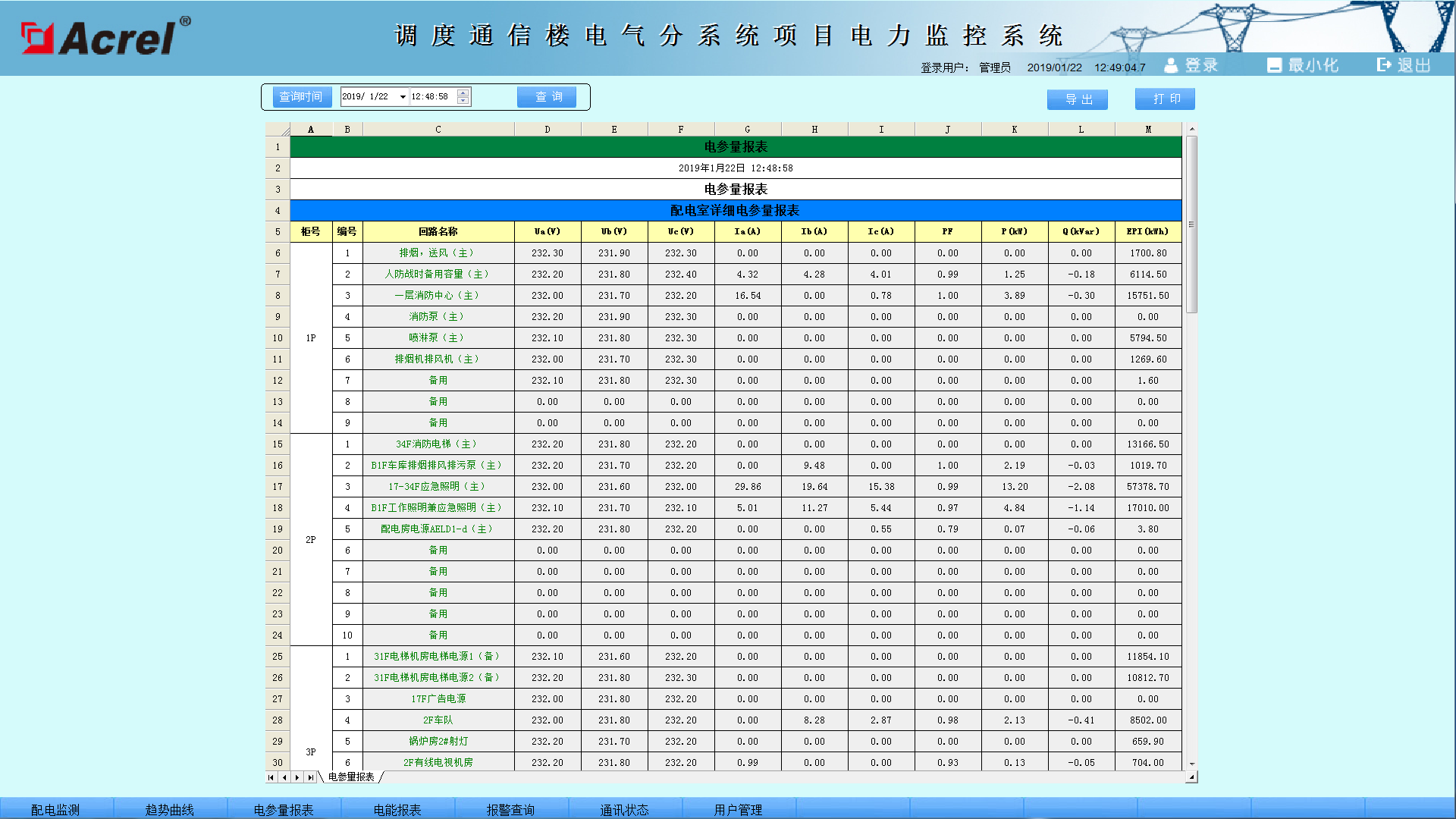
Task: Click the horizontal scrollbar end arrow
Action: pos(1191,777)
